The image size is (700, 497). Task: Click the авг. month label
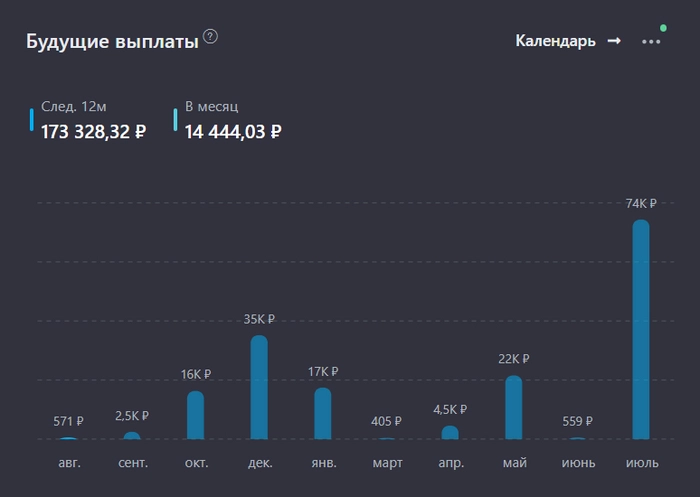click(70, 463)
